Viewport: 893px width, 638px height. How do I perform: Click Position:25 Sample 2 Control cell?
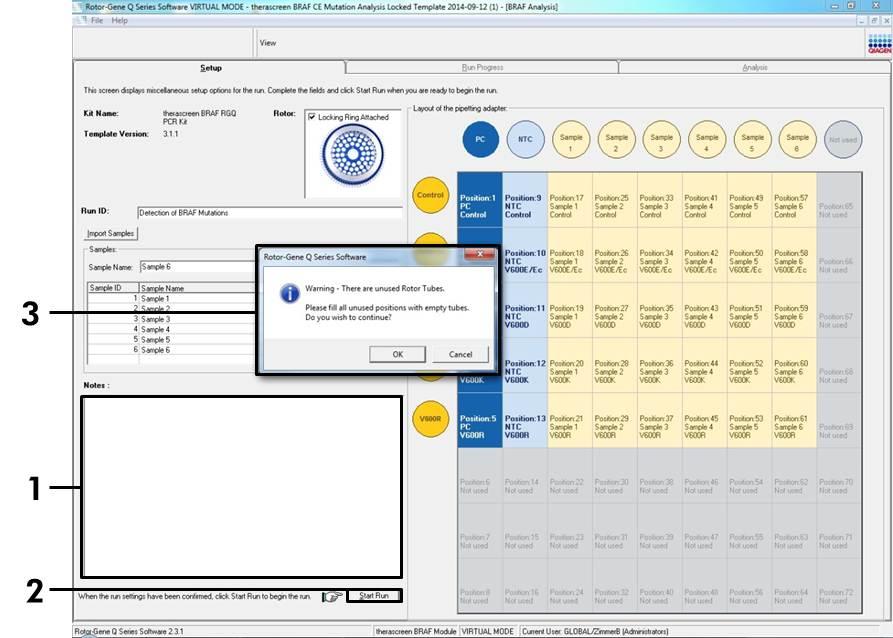615,200
